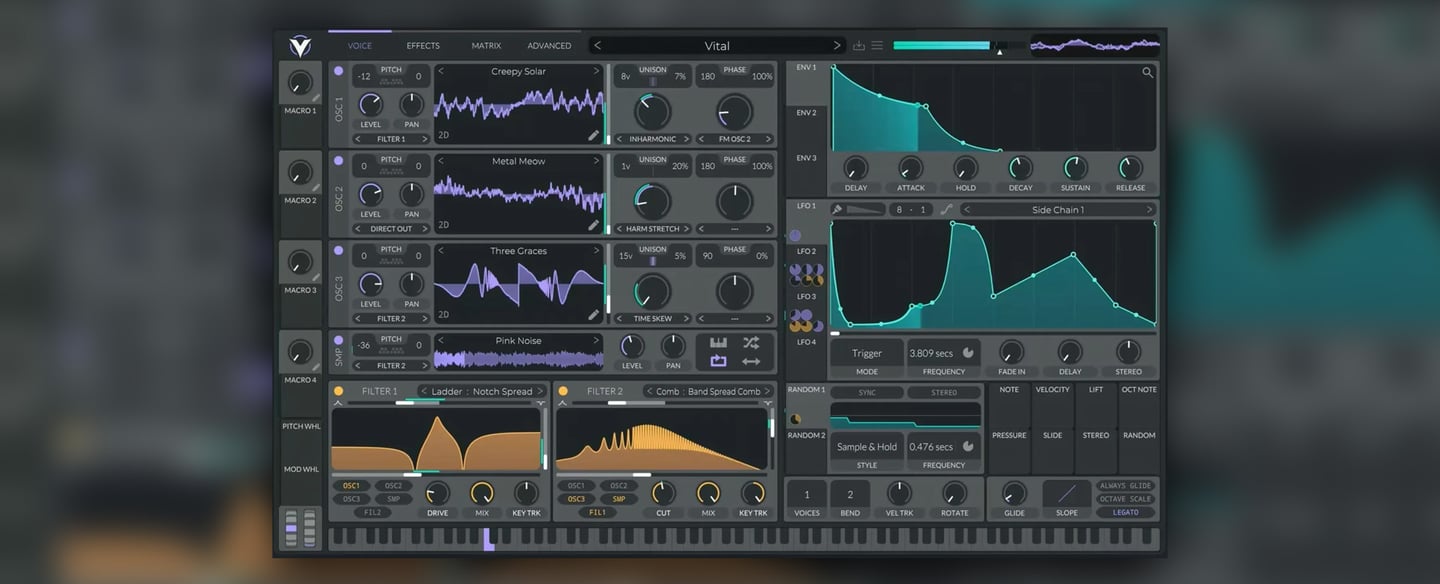
Task: Enable the ALWAYS GLIDE button
Action: click(x=1125, y=486)
